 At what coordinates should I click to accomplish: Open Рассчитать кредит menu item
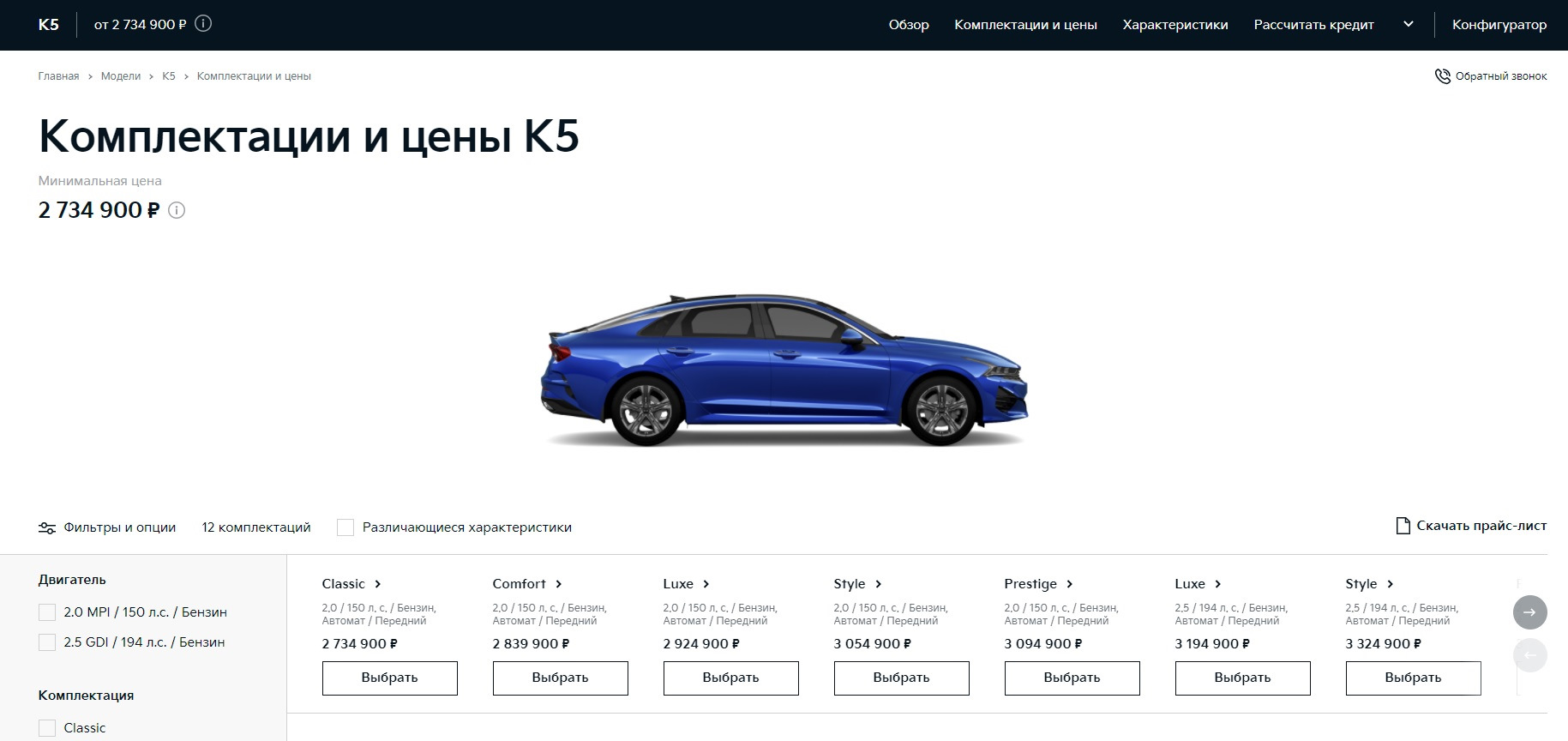pyautogui.click(x=1313, y=25)
